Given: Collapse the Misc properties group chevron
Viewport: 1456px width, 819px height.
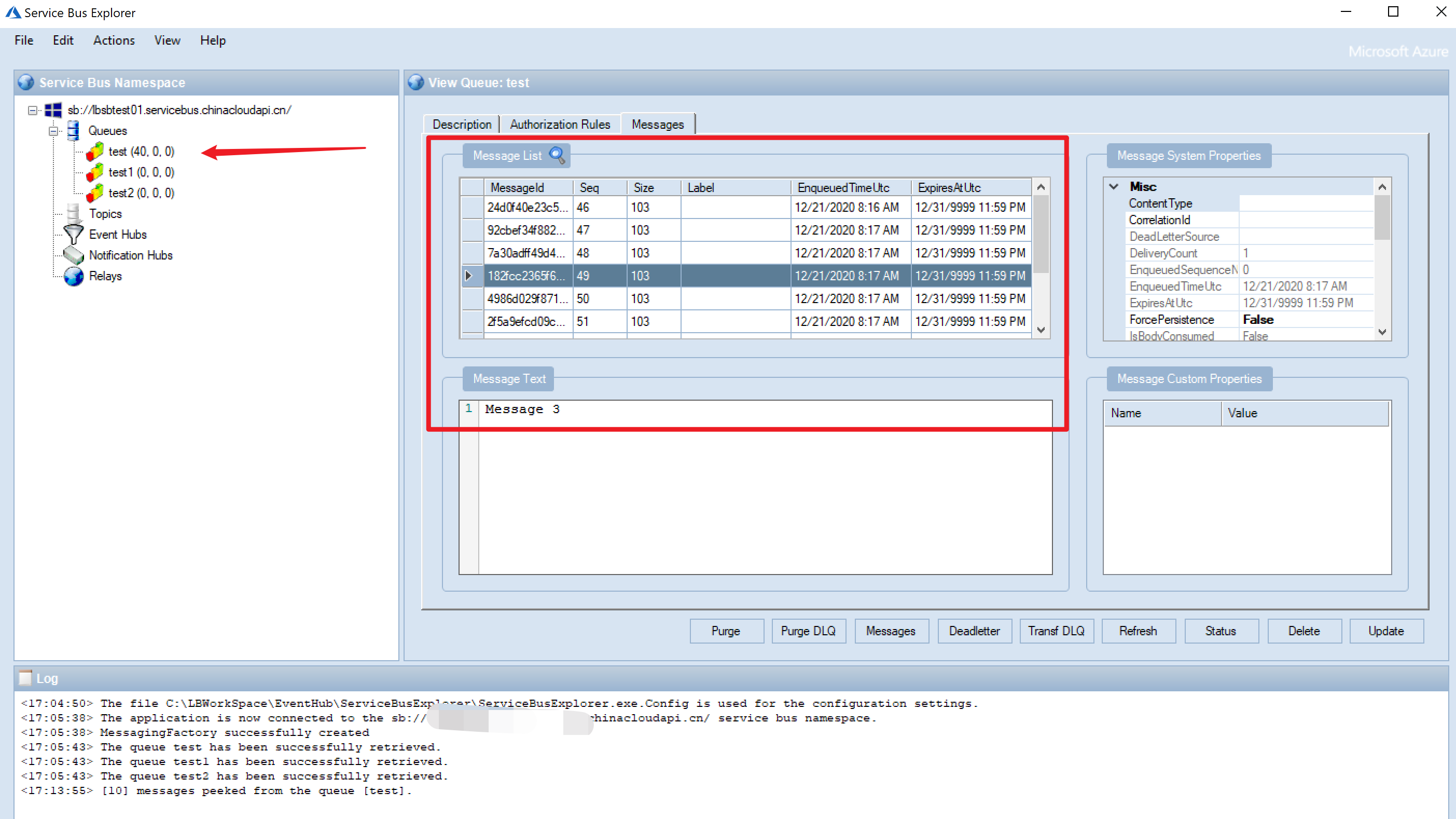Looking at the screenshot, I should point(1114,186).
